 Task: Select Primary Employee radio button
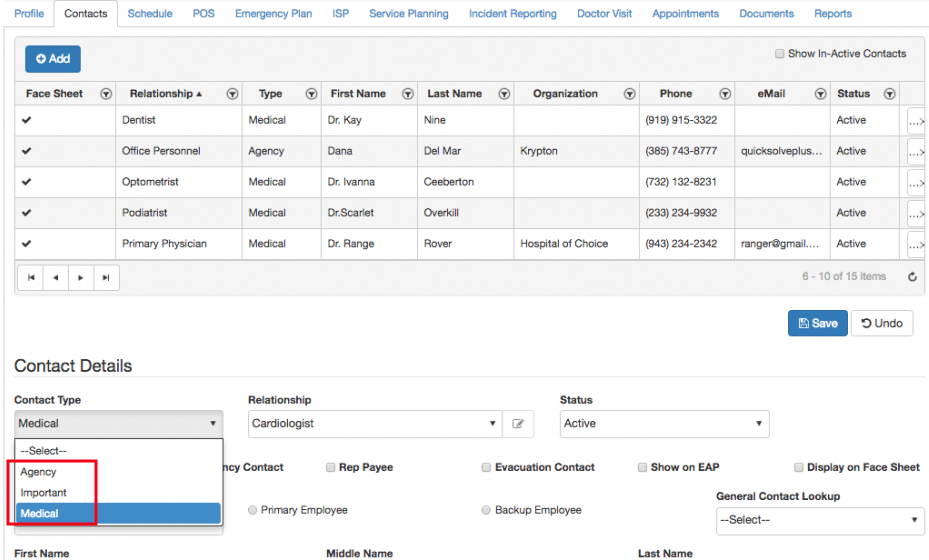[252, 510]
